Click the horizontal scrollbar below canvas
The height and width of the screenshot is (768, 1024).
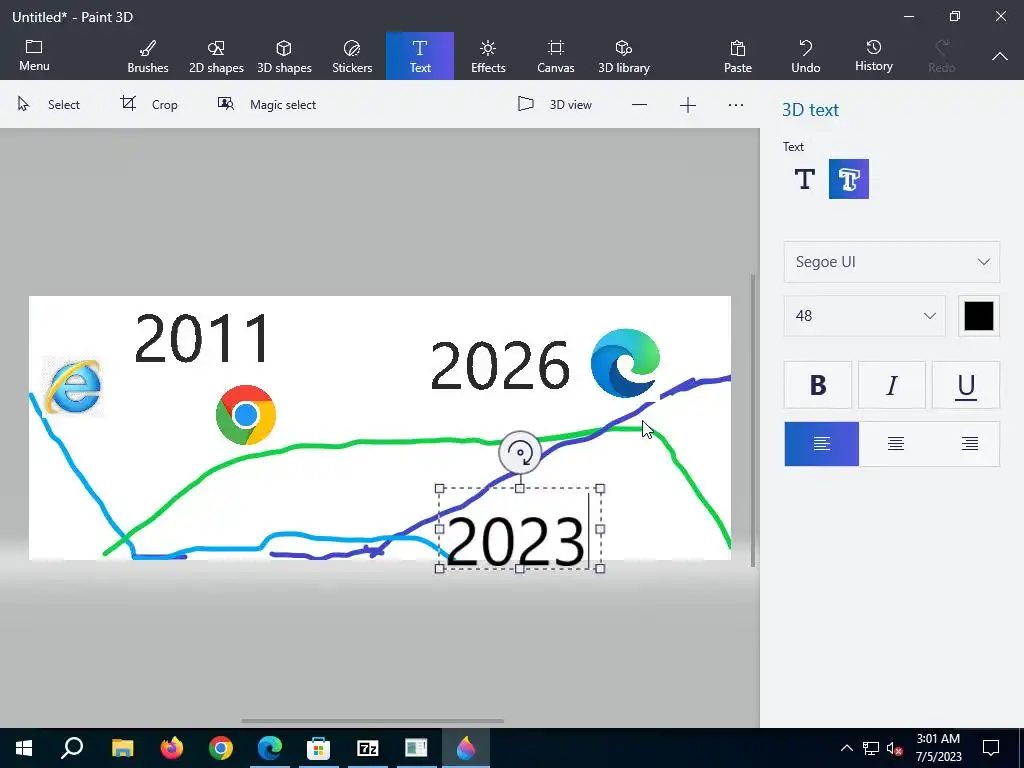(372, 721)
